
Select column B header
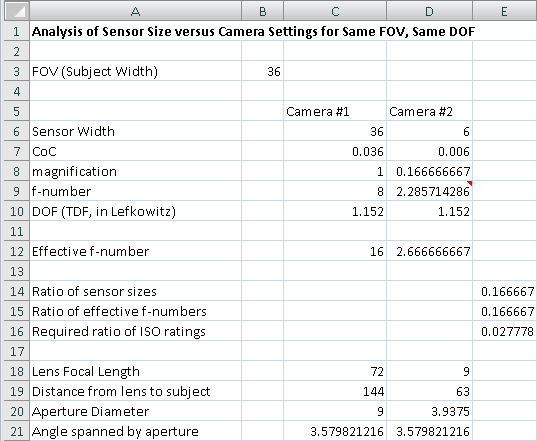coord(263,11)
